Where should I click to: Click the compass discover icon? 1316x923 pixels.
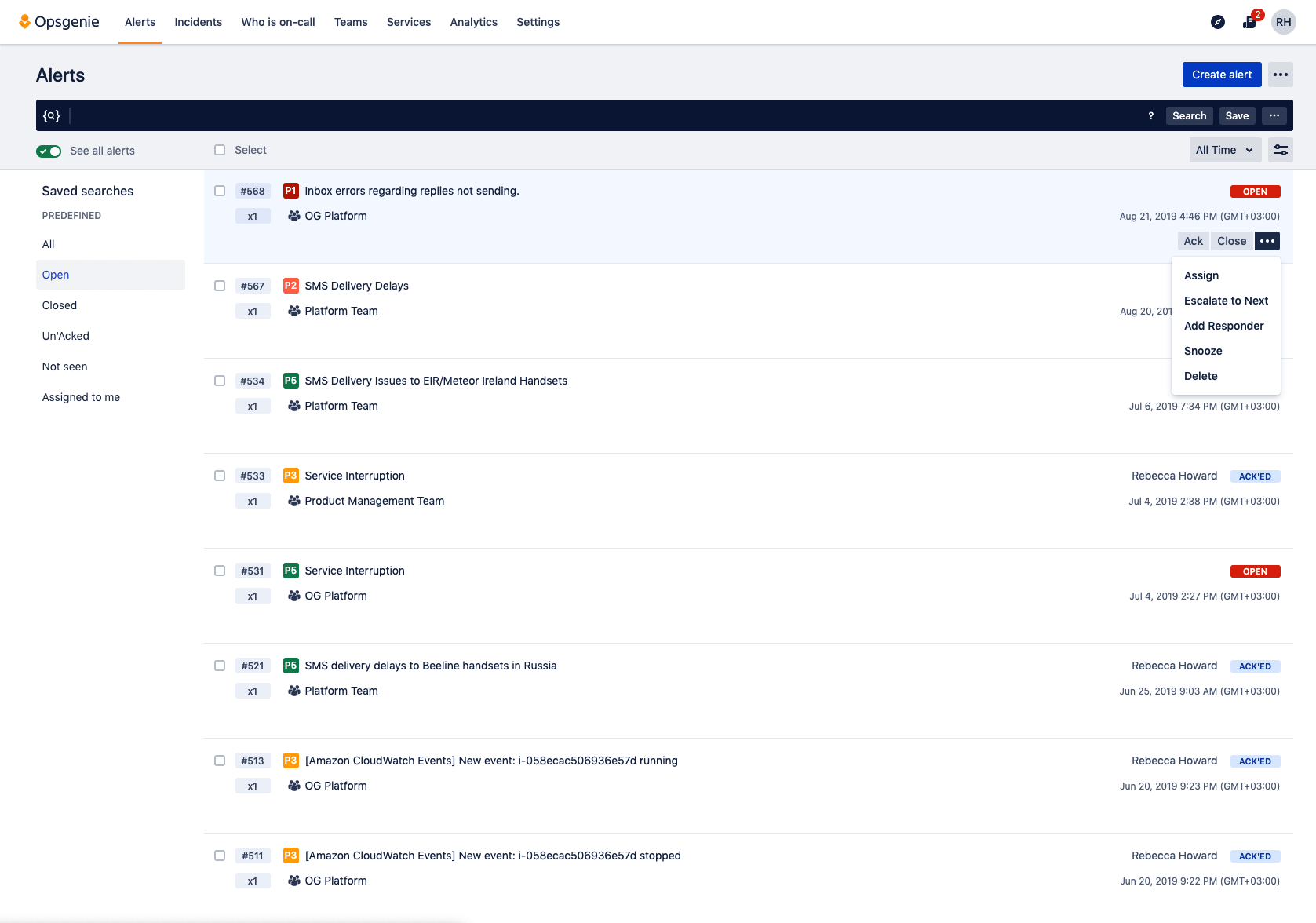tap(1217, 22)
